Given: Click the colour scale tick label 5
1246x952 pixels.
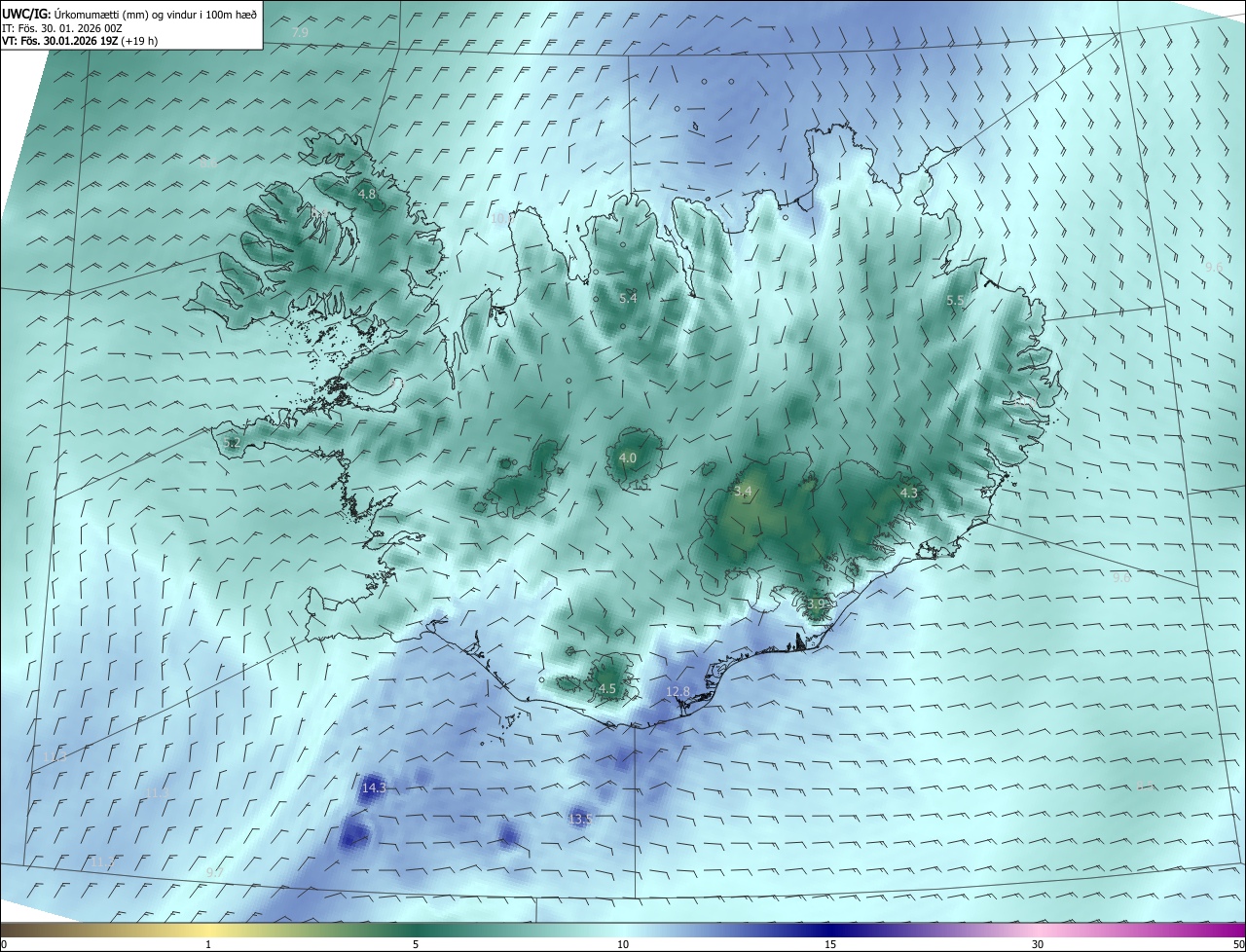Looking at the screenshot, I should [x=416, y=944].
